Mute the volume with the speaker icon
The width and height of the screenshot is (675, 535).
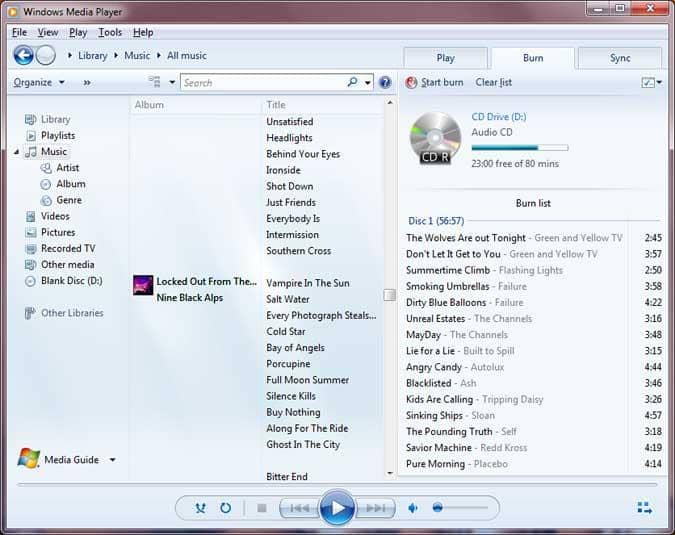[412, 508]
